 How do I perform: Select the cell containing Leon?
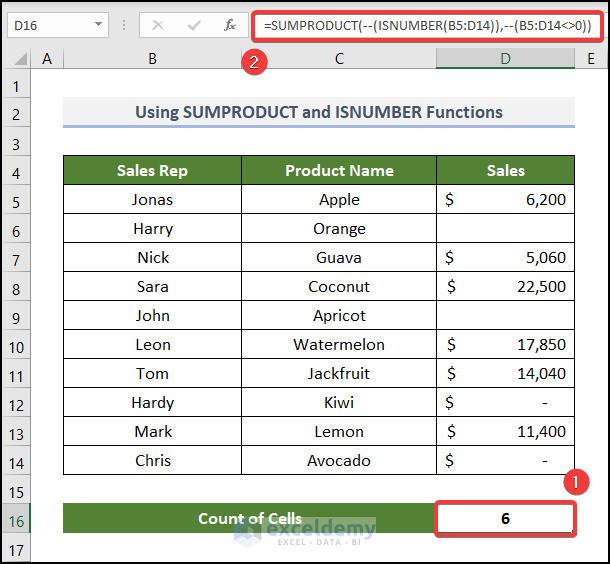pos(152,345)
